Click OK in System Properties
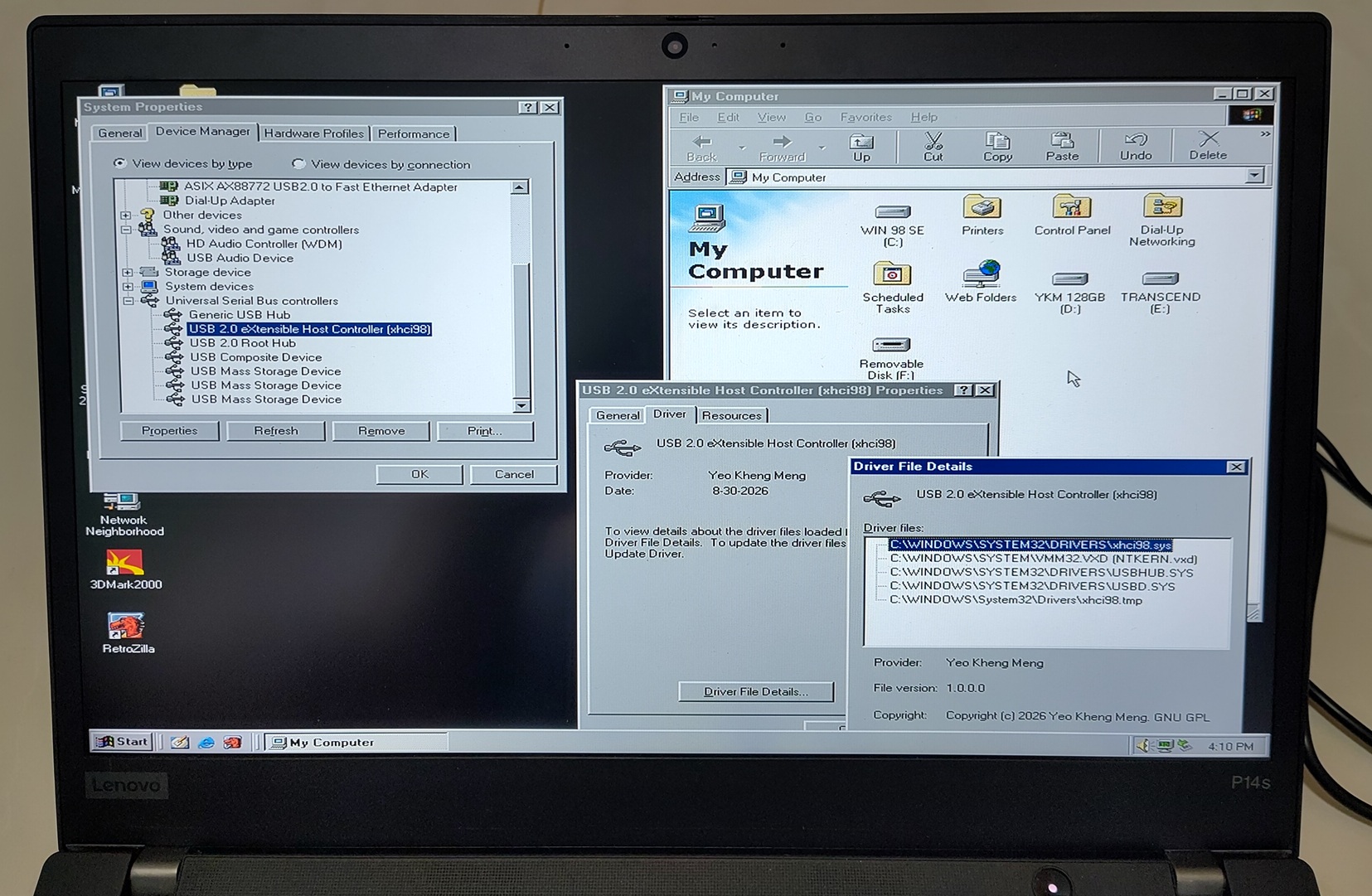 (419, 474)
